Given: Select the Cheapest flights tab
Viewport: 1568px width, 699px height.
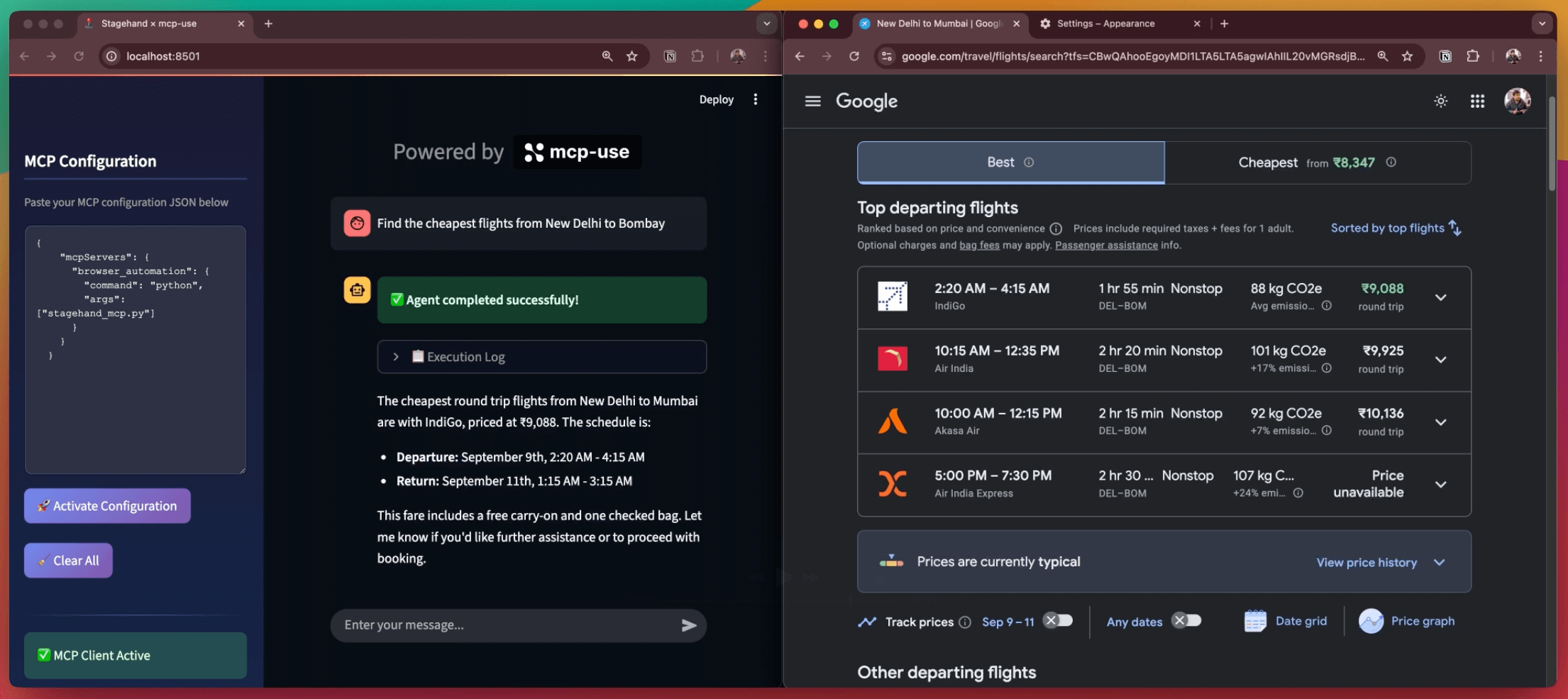Looking at the screenshot, I should 1318,163.
